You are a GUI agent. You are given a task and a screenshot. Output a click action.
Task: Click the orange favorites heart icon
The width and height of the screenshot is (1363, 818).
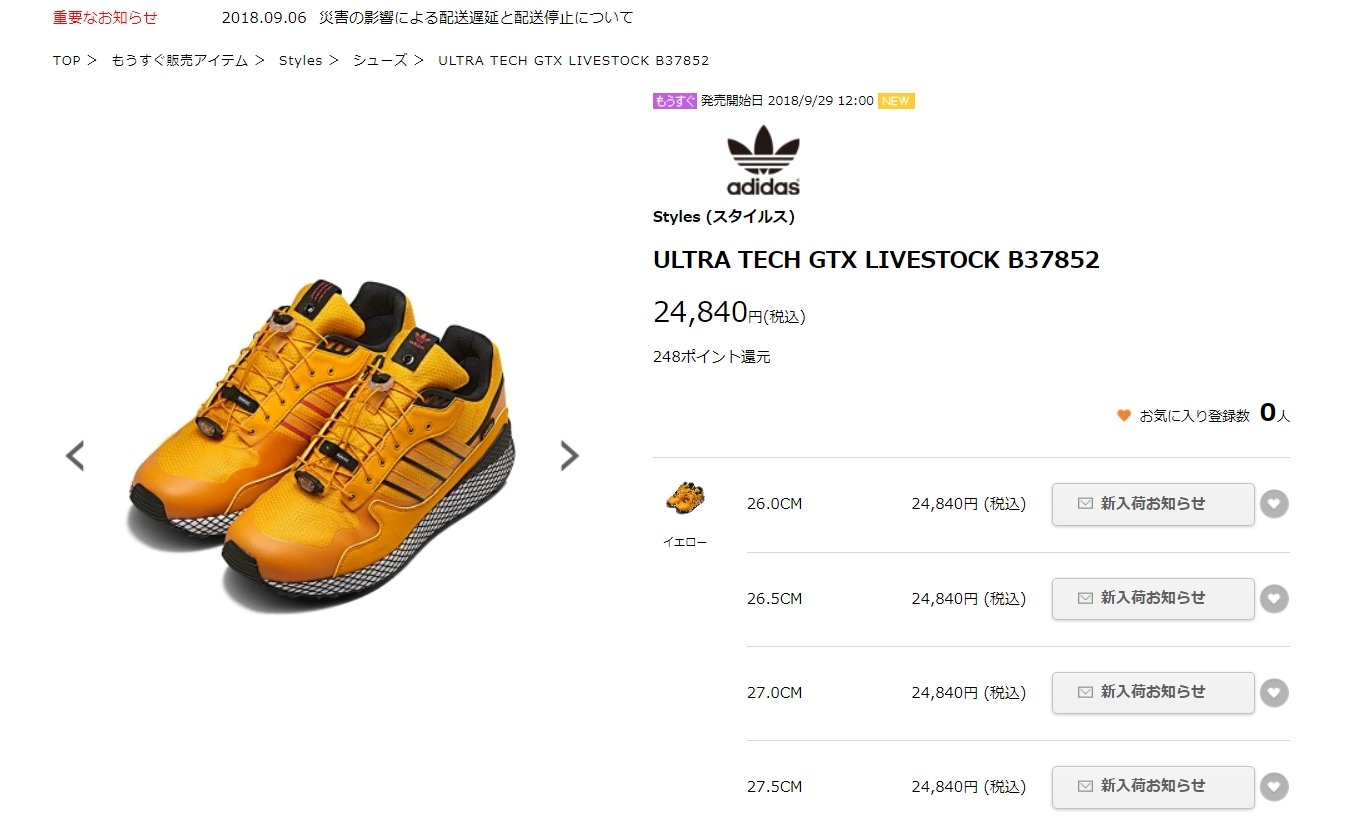tap(1124, 415)
